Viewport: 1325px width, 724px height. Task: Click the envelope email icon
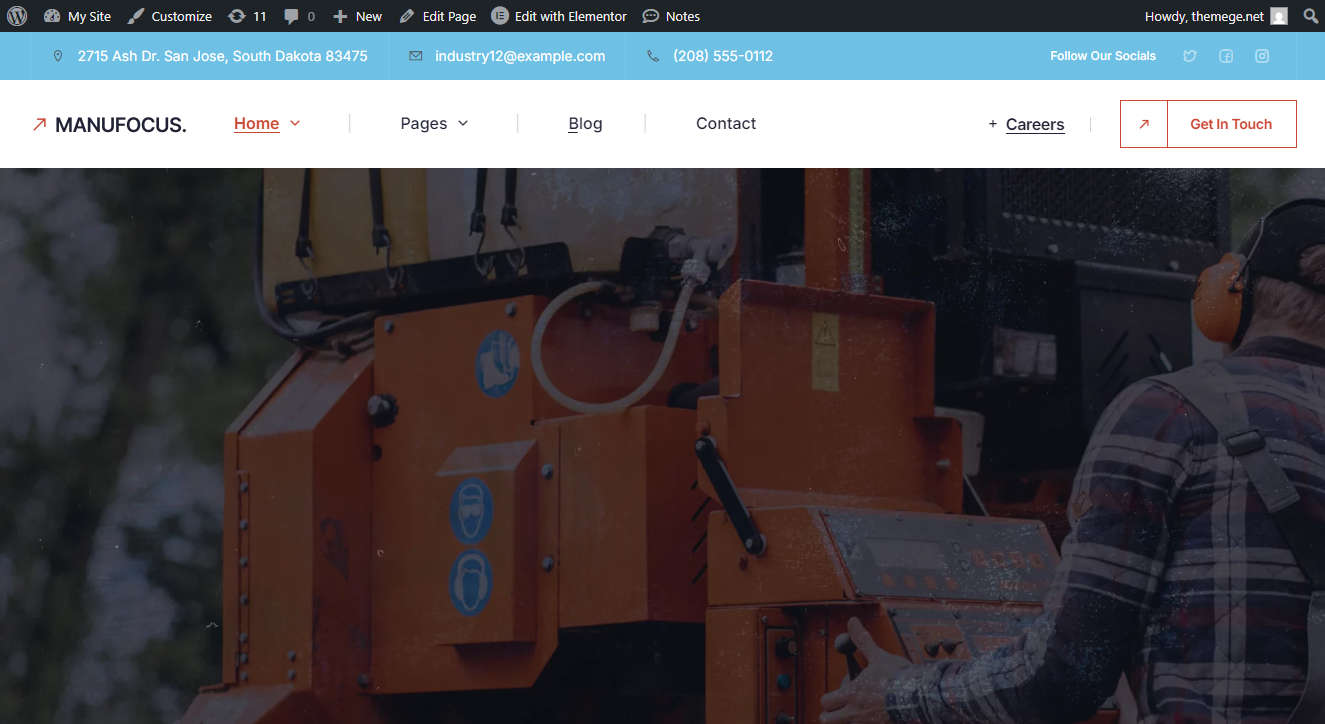tap(416, 56)
